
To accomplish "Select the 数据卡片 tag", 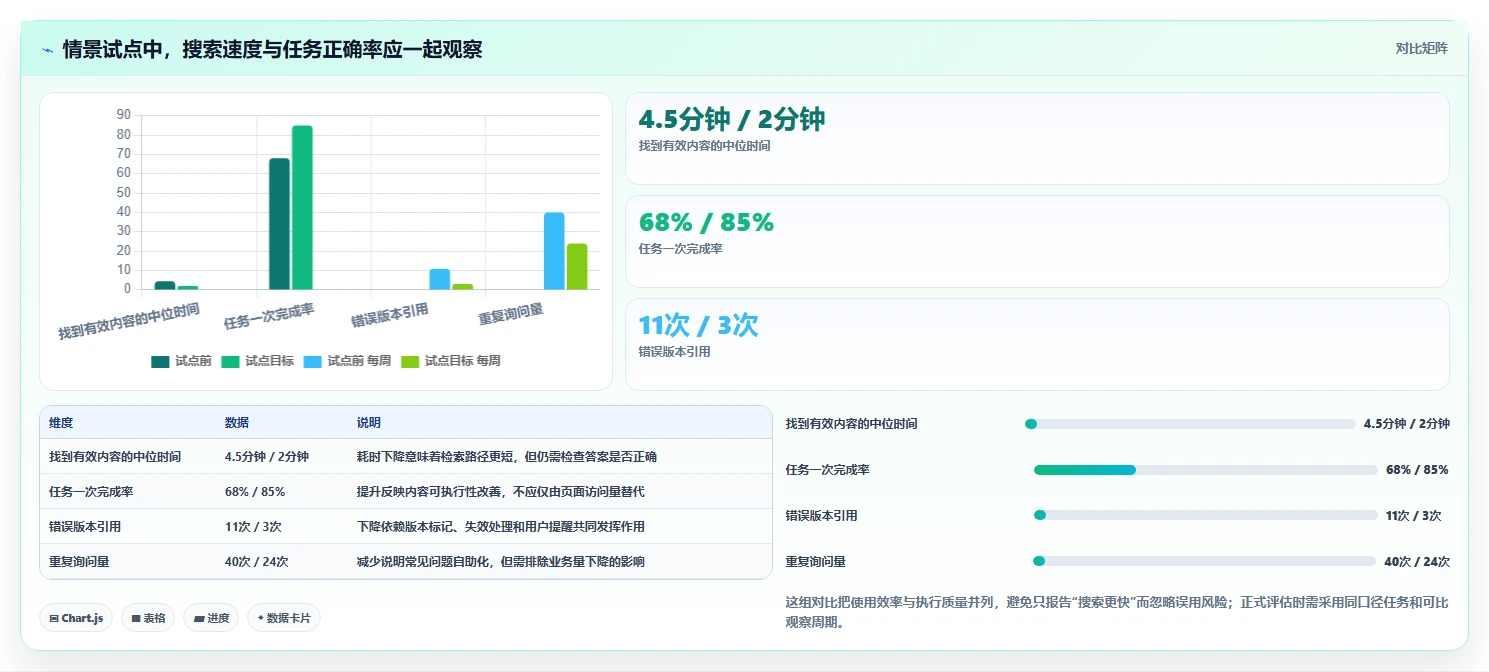I will click(x=284, y=618).
